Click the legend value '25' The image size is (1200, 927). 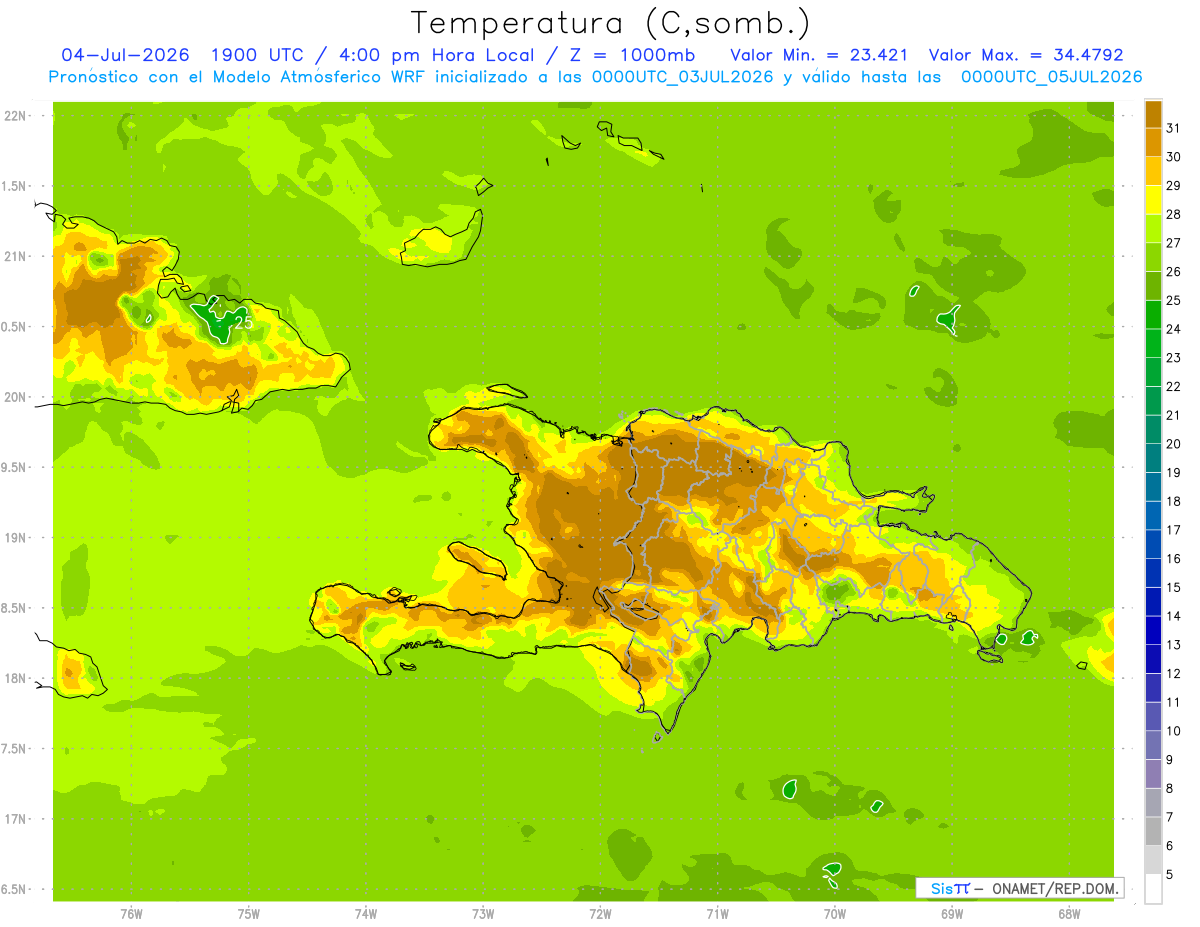(x=1174, y=300)
